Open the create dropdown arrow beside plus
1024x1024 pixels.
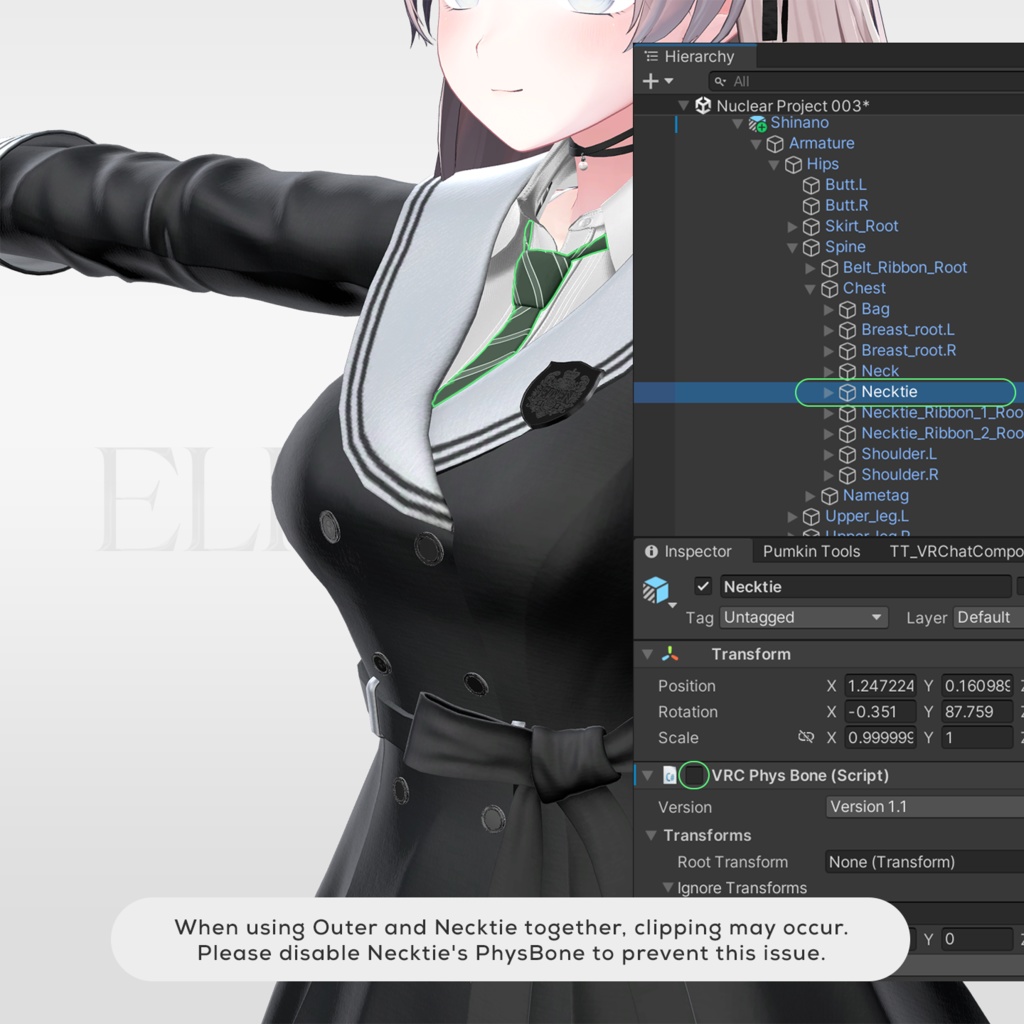669,81
